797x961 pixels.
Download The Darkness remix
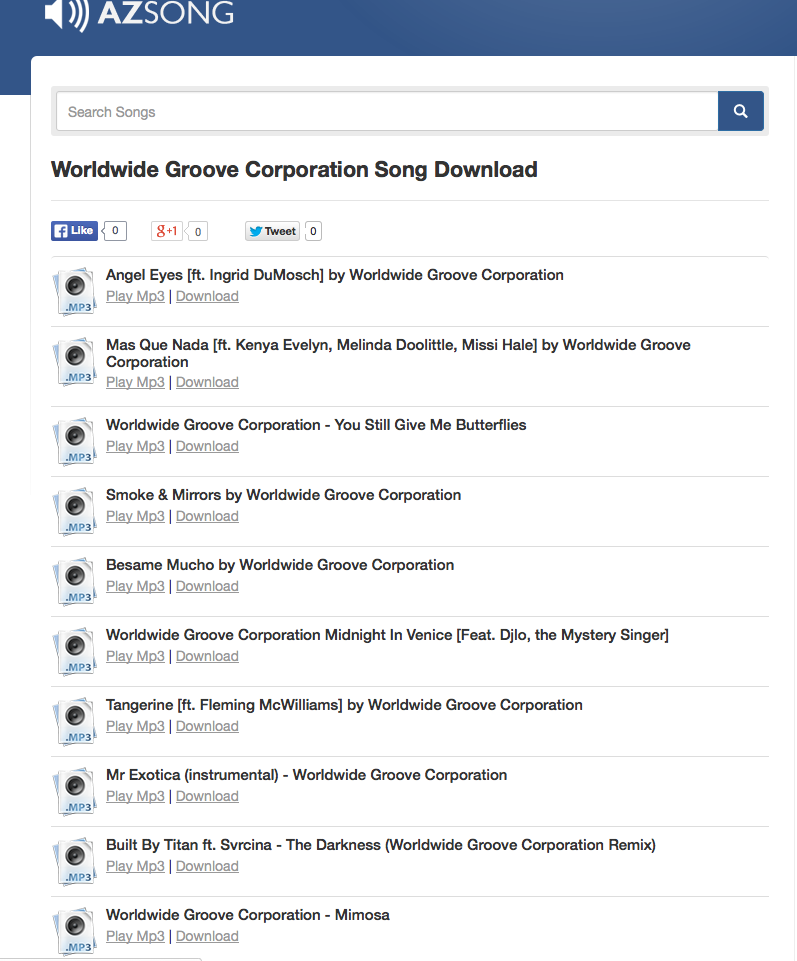click(x=207, y=866)
